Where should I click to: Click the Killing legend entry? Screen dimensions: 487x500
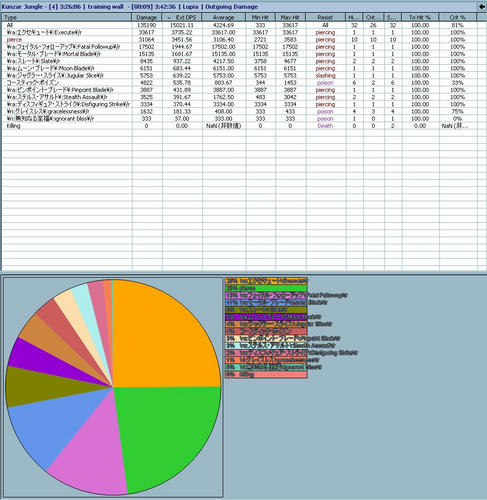click(266, 374)
